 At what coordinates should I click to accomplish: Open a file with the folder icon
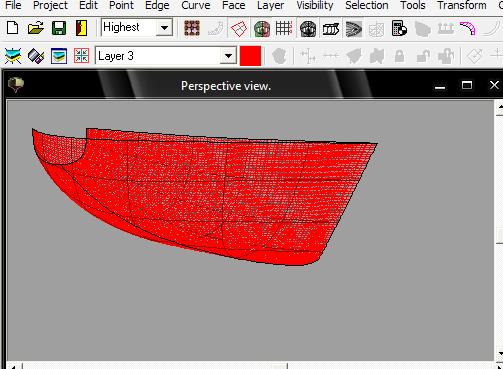[36, 28]
